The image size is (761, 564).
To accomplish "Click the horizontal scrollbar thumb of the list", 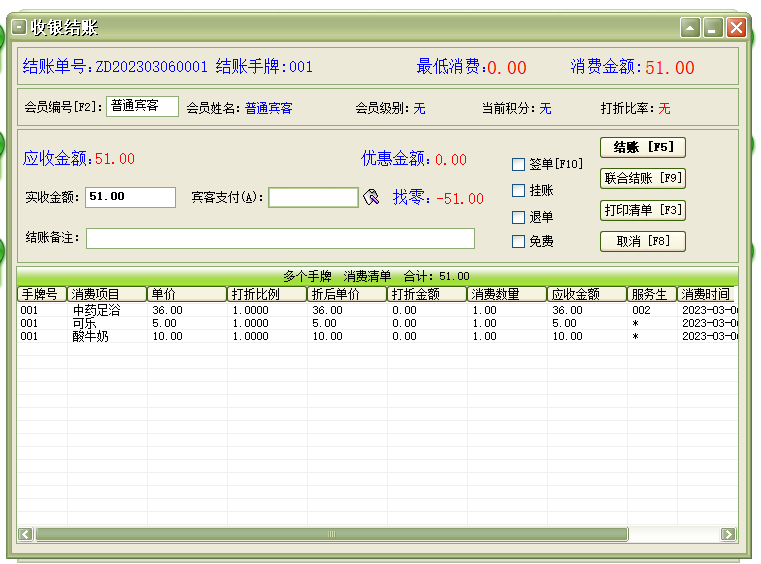I will [332, 534].
